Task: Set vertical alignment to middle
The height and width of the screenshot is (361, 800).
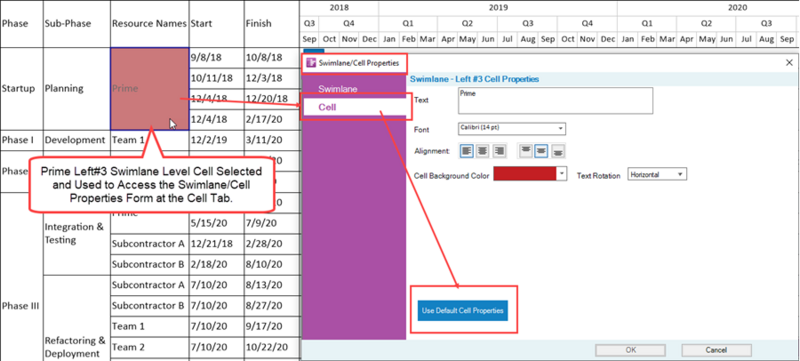Action: (541, 151)
